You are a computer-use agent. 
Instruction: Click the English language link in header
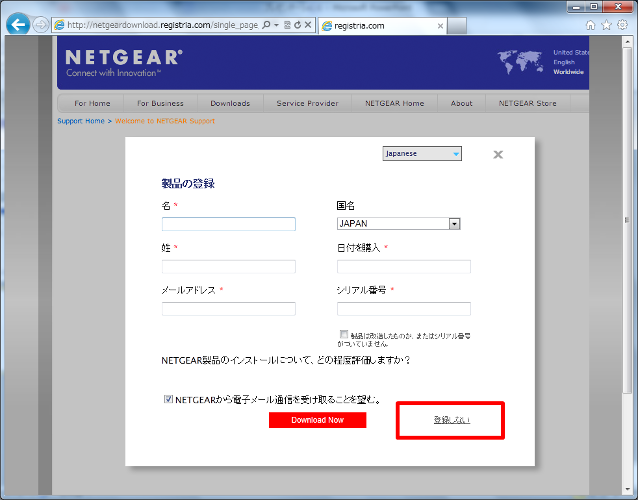point(564,62)
